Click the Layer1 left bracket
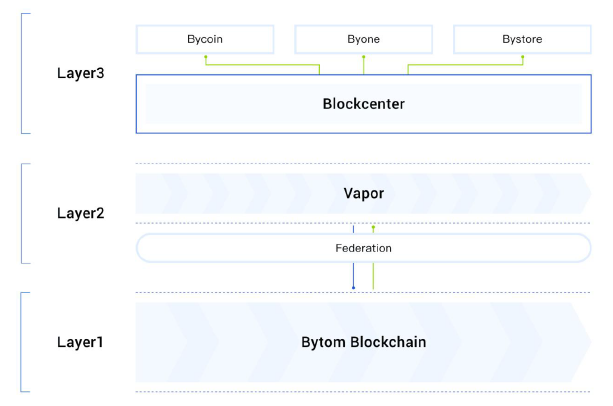The height and width of the screenshot is (406, 613). point(23,342)
